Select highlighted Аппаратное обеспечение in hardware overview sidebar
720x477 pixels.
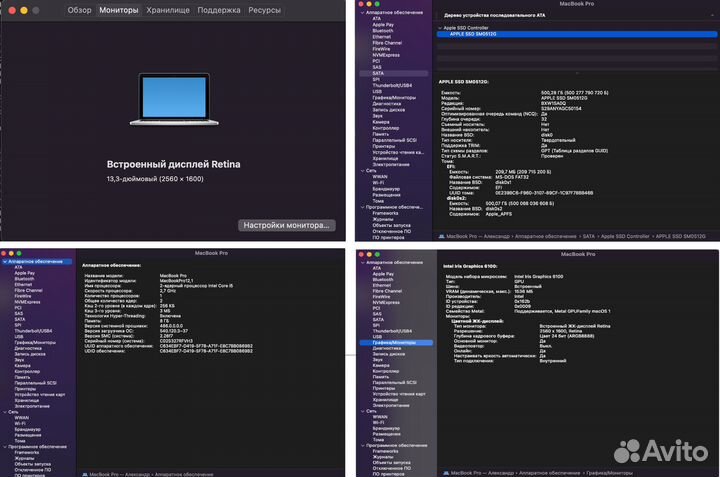[37, 262]
